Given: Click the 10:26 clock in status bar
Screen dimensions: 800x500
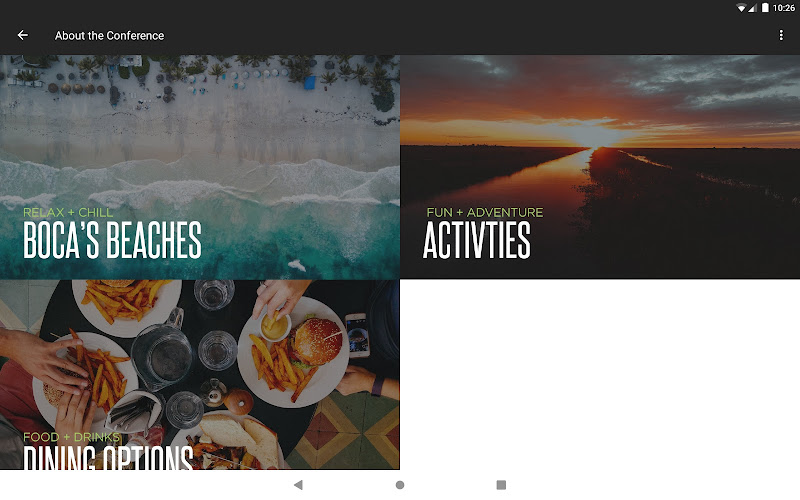Looking at the screenshot, I should click(x=784, y=8).
